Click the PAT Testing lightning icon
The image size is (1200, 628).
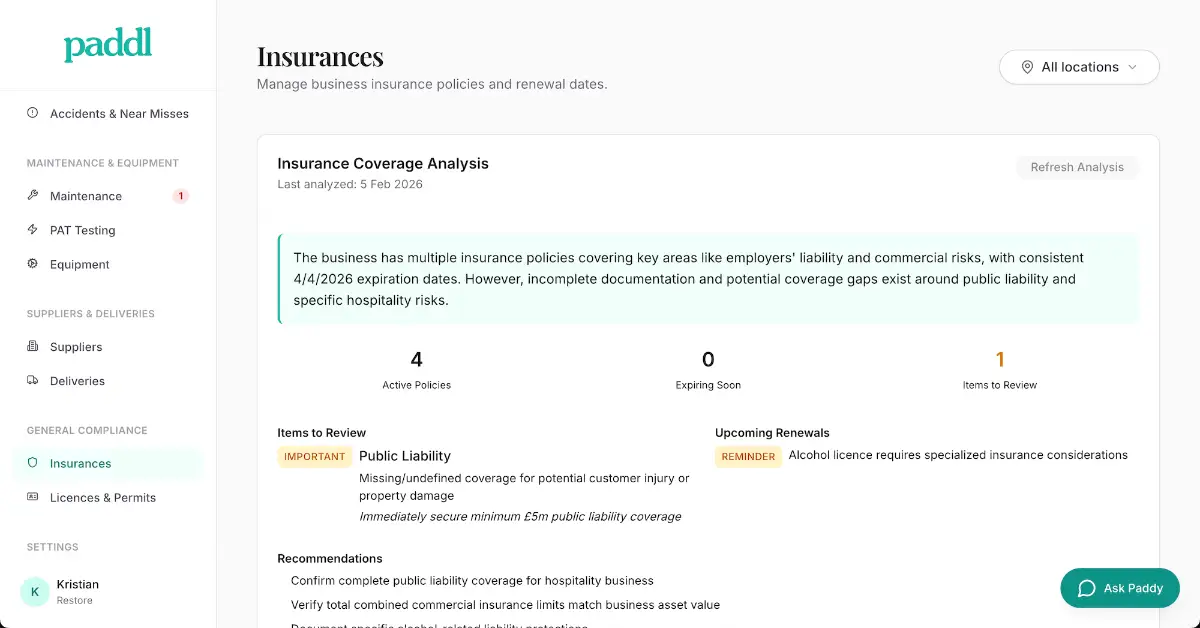[33, 230]
